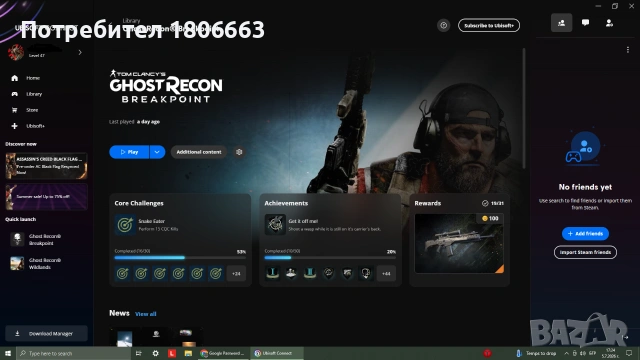640x360 pixels.
Task: Open the Home page in sidebar
Action: [x=33, y=78]
